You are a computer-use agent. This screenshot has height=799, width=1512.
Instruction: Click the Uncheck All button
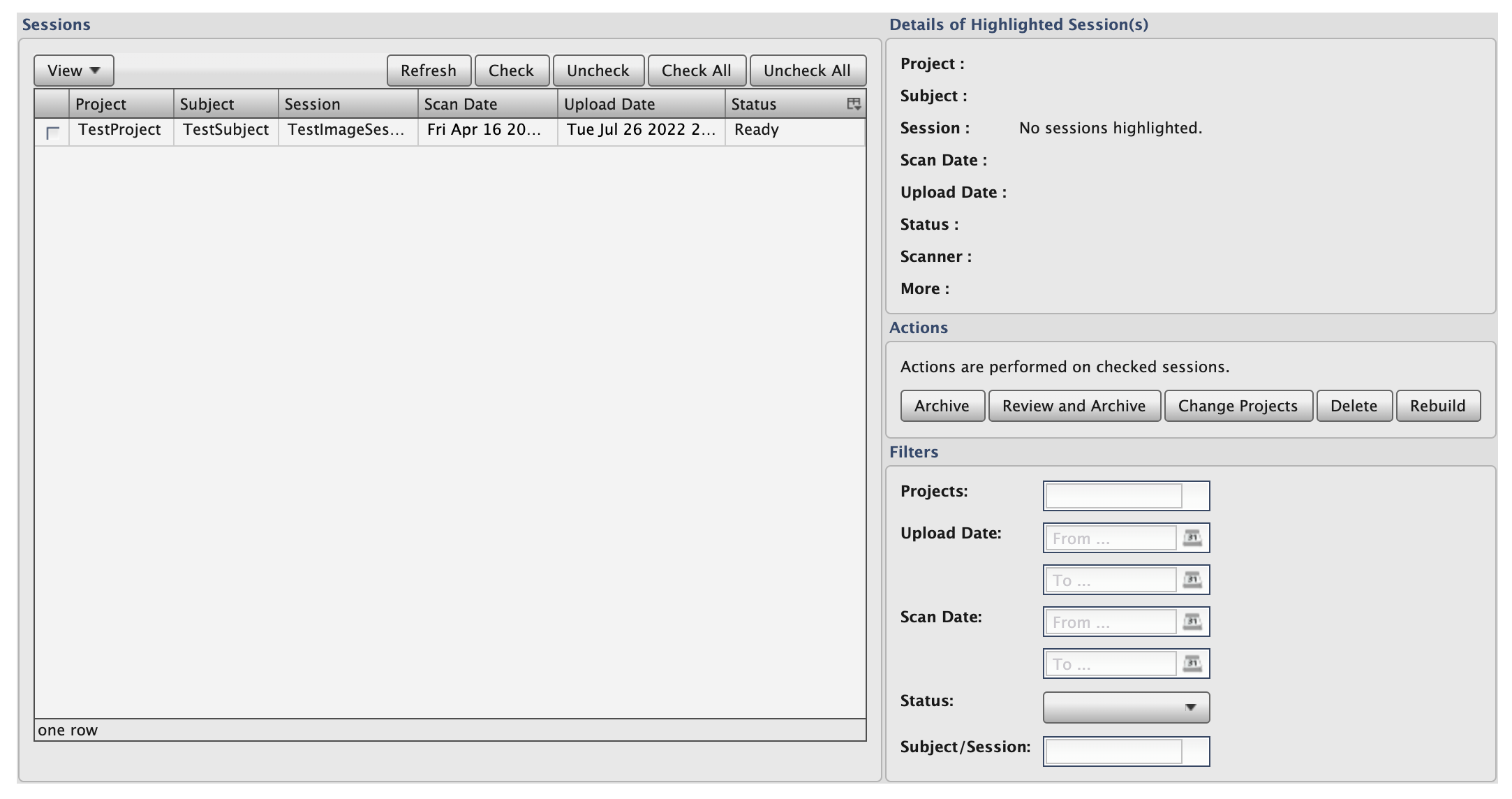pos(807,71)
